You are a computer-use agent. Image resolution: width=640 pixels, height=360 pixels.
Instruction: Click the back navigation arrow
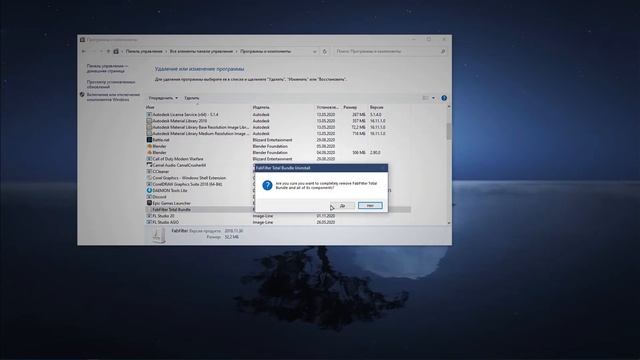(x=84, y=51)
